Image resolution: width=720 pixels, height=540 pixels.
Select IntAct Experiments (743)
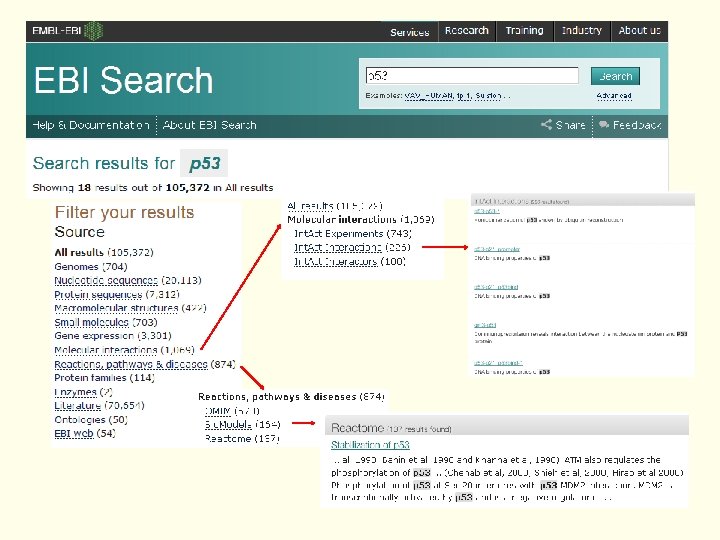tap(352, 234)
